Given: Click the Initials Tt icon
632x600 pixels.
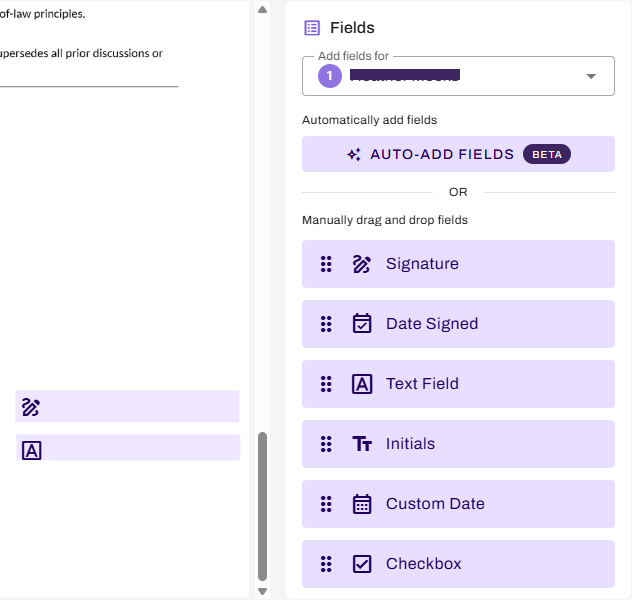Looking at the screenshot, I should pos(362,444).
